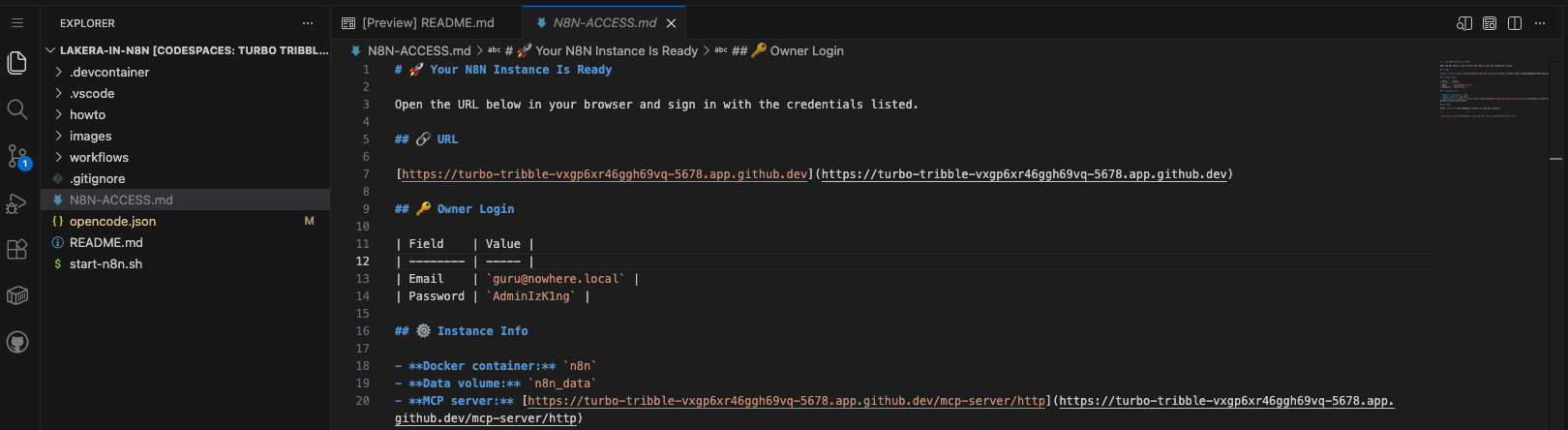Expand the .devcontainer folder
This screenshot has width=1568, height=430.
pos(186,72)
